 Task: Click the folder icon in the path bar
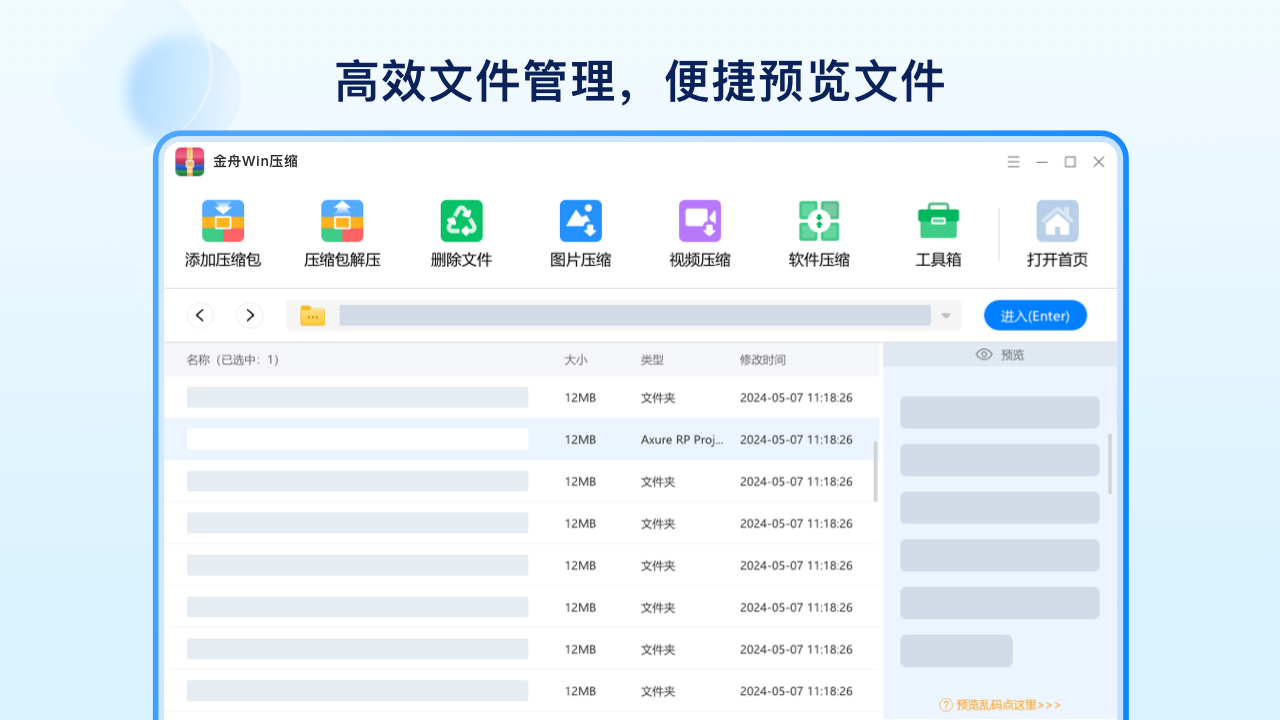click(x=312, y=315)
